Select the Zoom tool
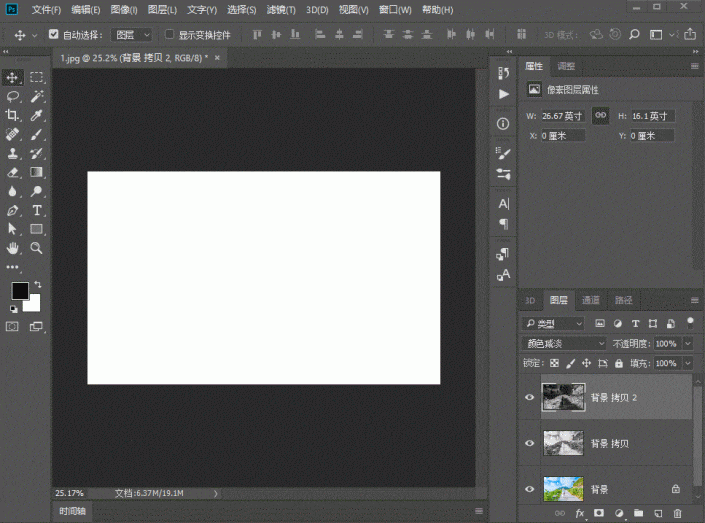 click(37, 248)
